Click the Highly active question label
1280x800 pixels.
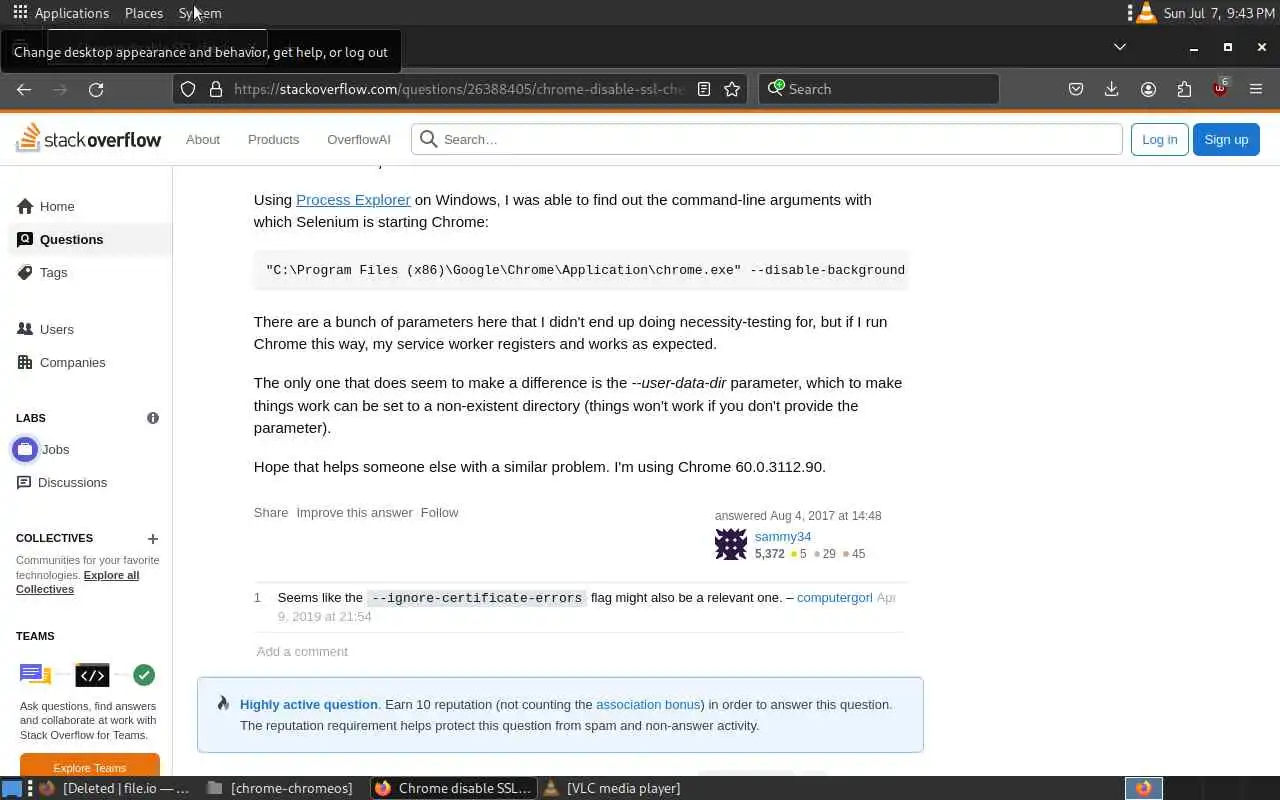[x=309, y=704]
